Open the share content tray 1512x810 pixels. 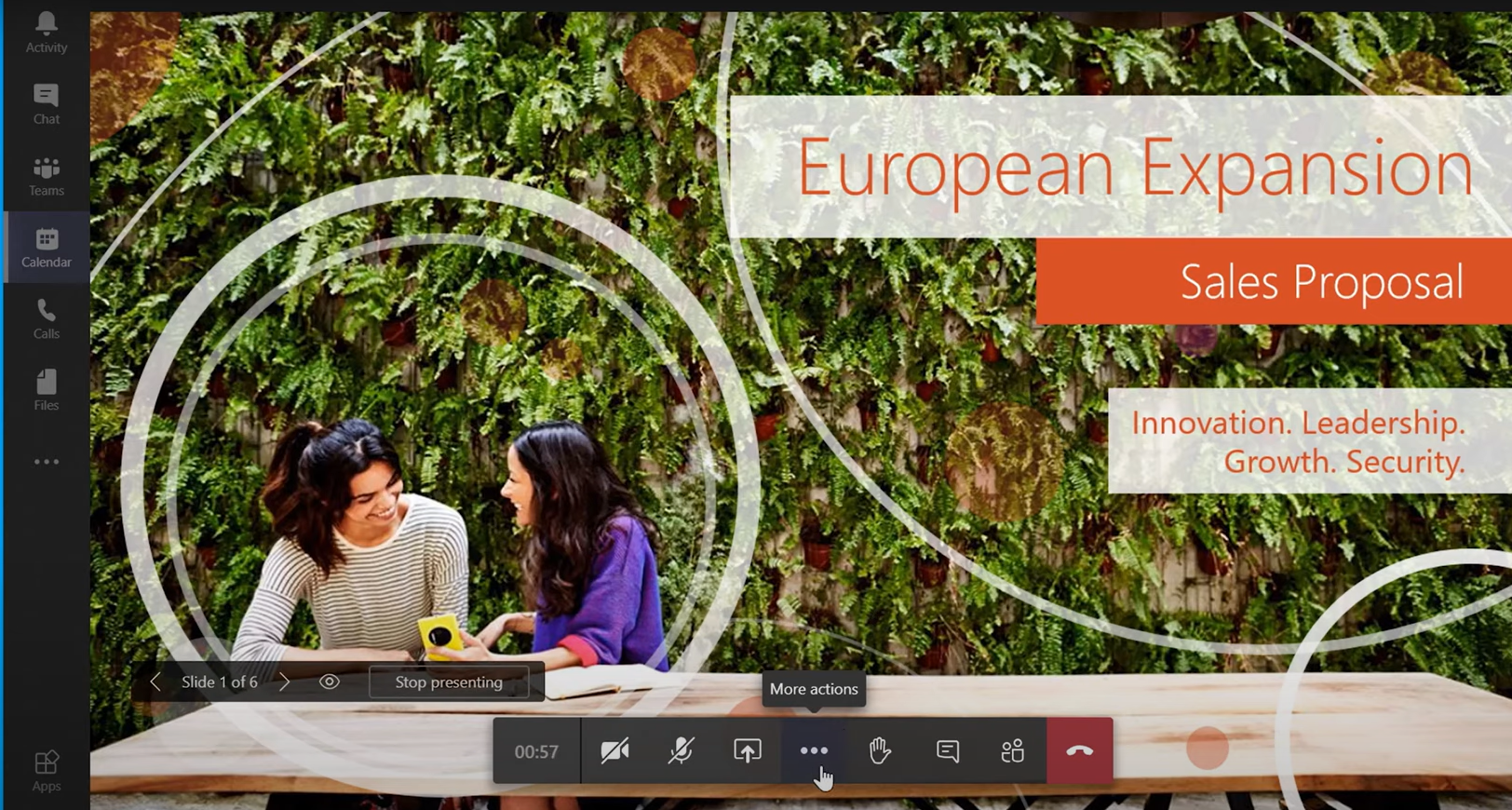(x=747, y=750)
